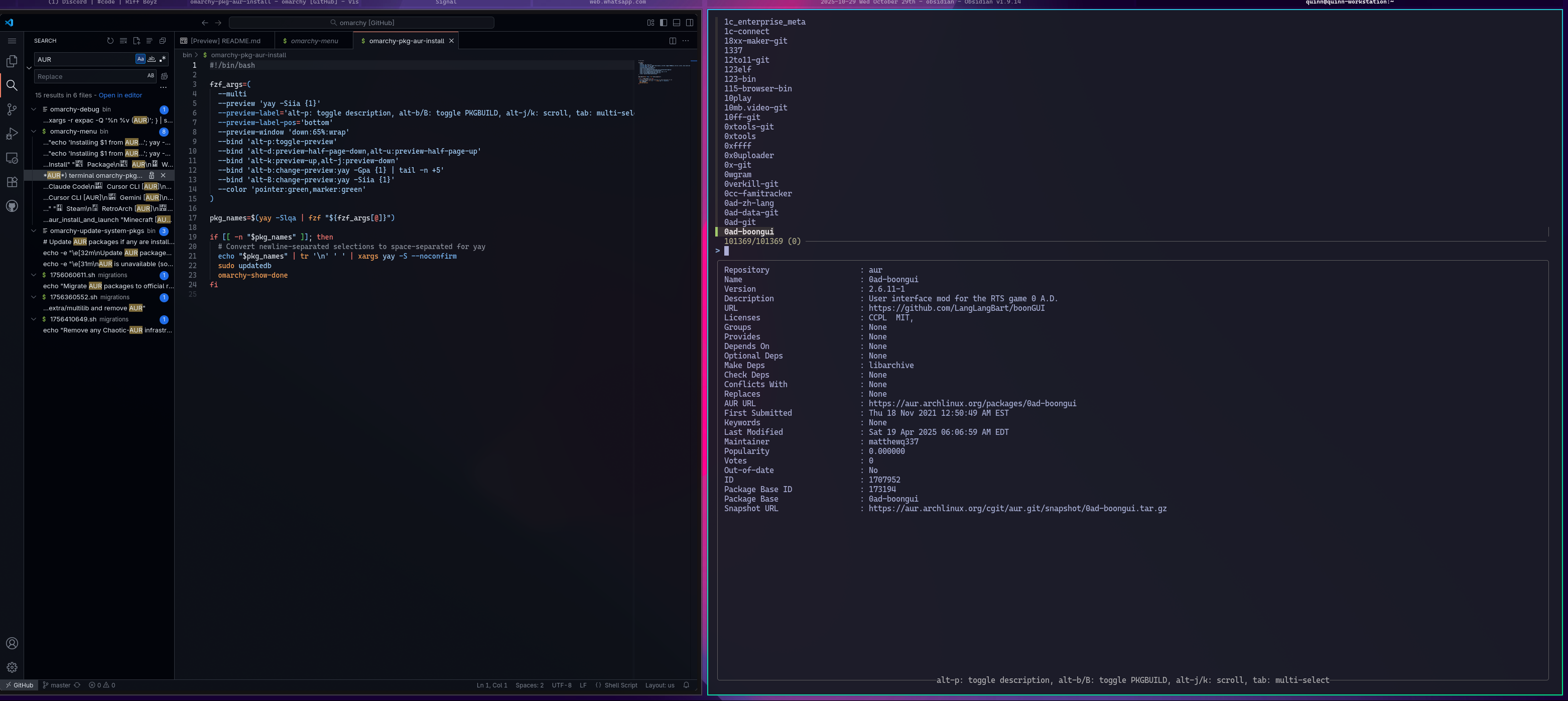This screenshot has height=701, width=1568.
Task: Collapse the 1756360552.sh results group
Action: [34, 297]
